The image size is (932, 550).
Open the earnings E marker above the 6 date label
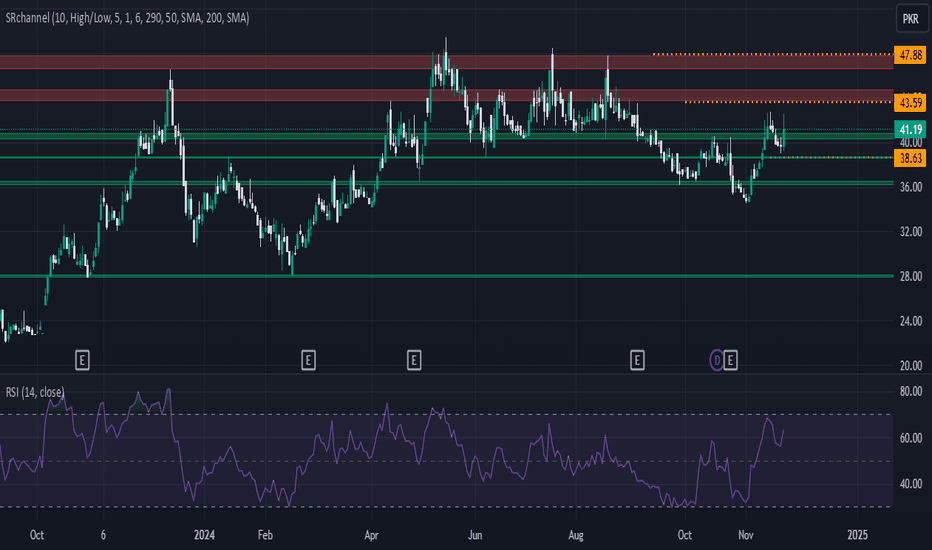(x=82, y=360)
